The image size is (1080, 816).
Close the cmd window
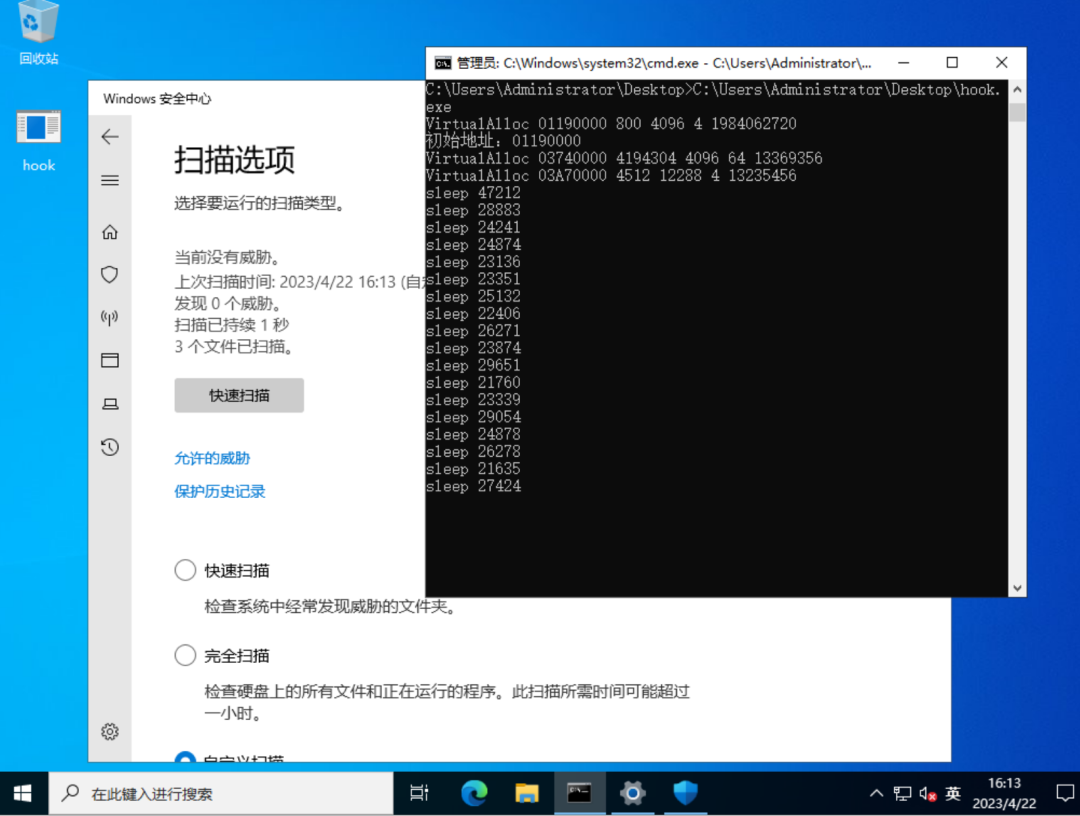[1001, 63]
